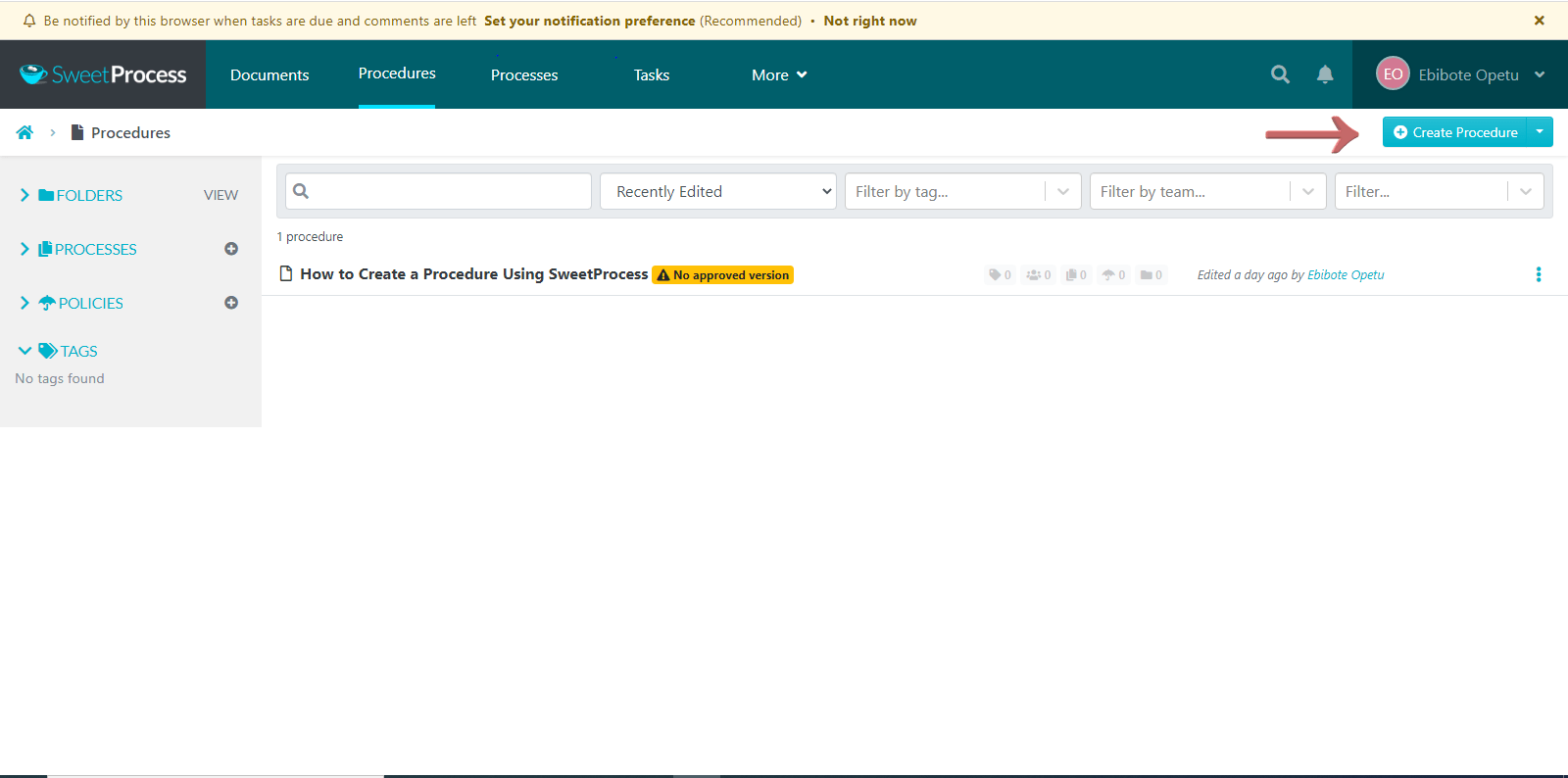Open the Processes tab
The width and height of the screenshot is (1568, 778).
point(524,74)
